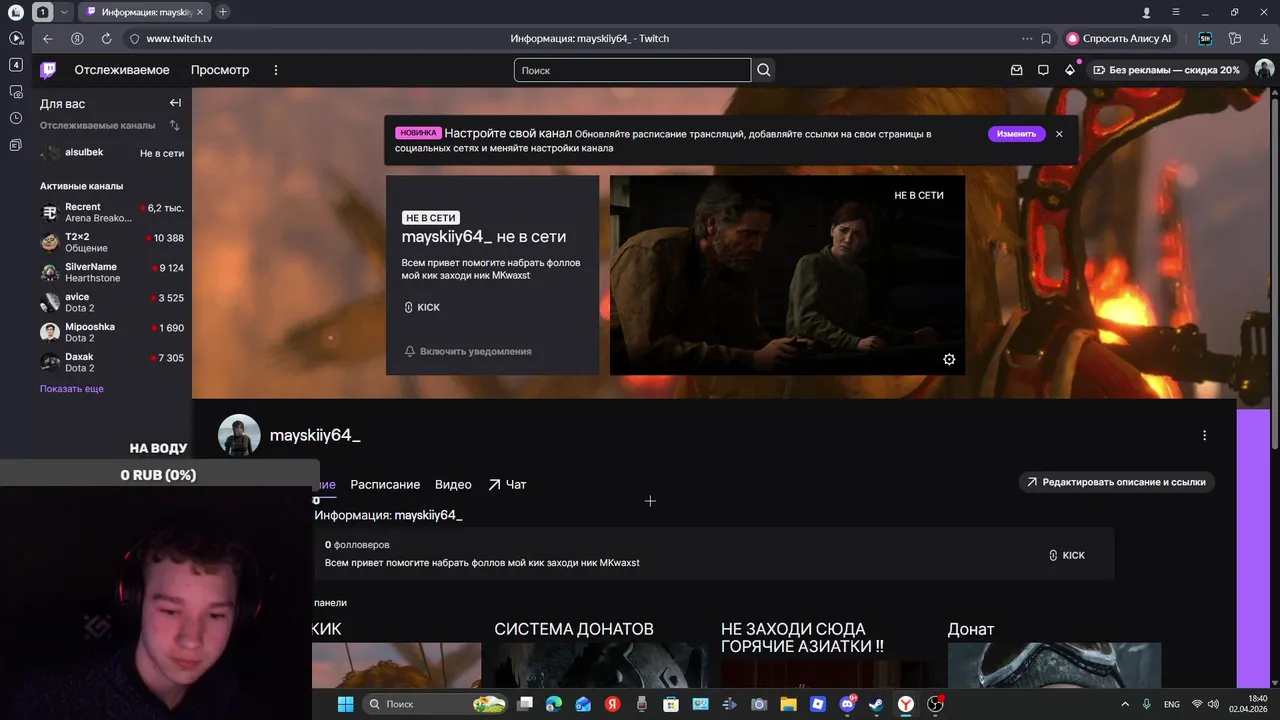Open Discord from taskbar

(x=847, y=704)
